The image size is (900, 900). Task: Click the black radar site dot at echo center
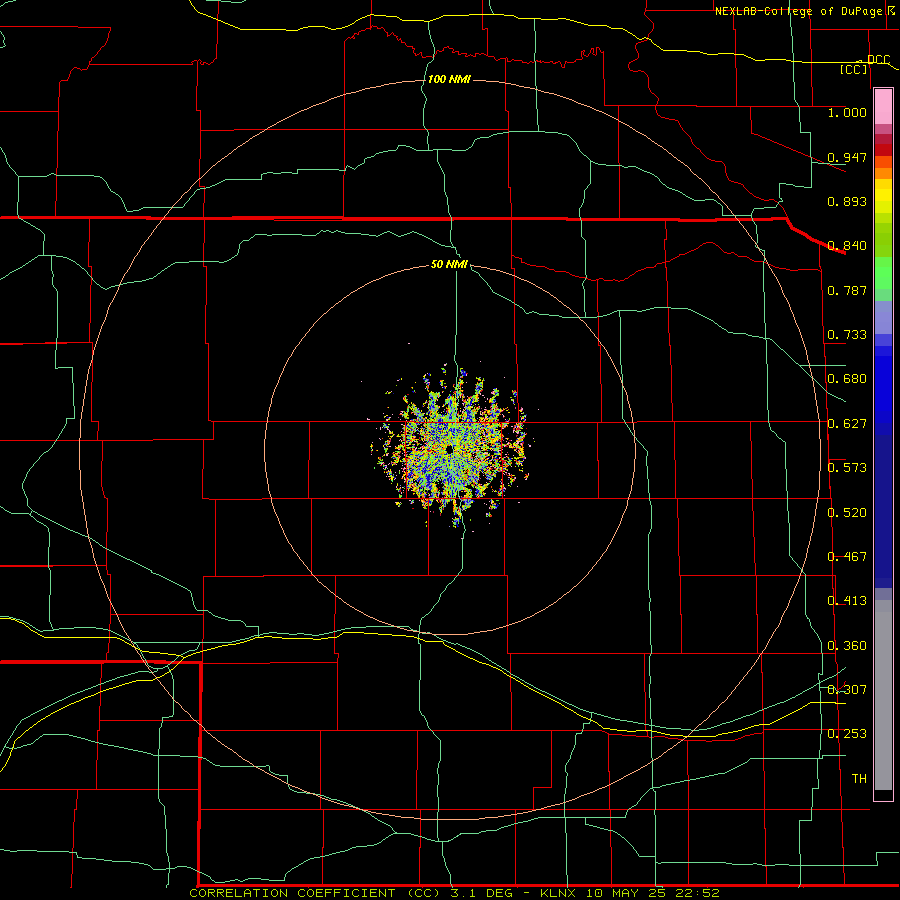[x=449, y=449]
